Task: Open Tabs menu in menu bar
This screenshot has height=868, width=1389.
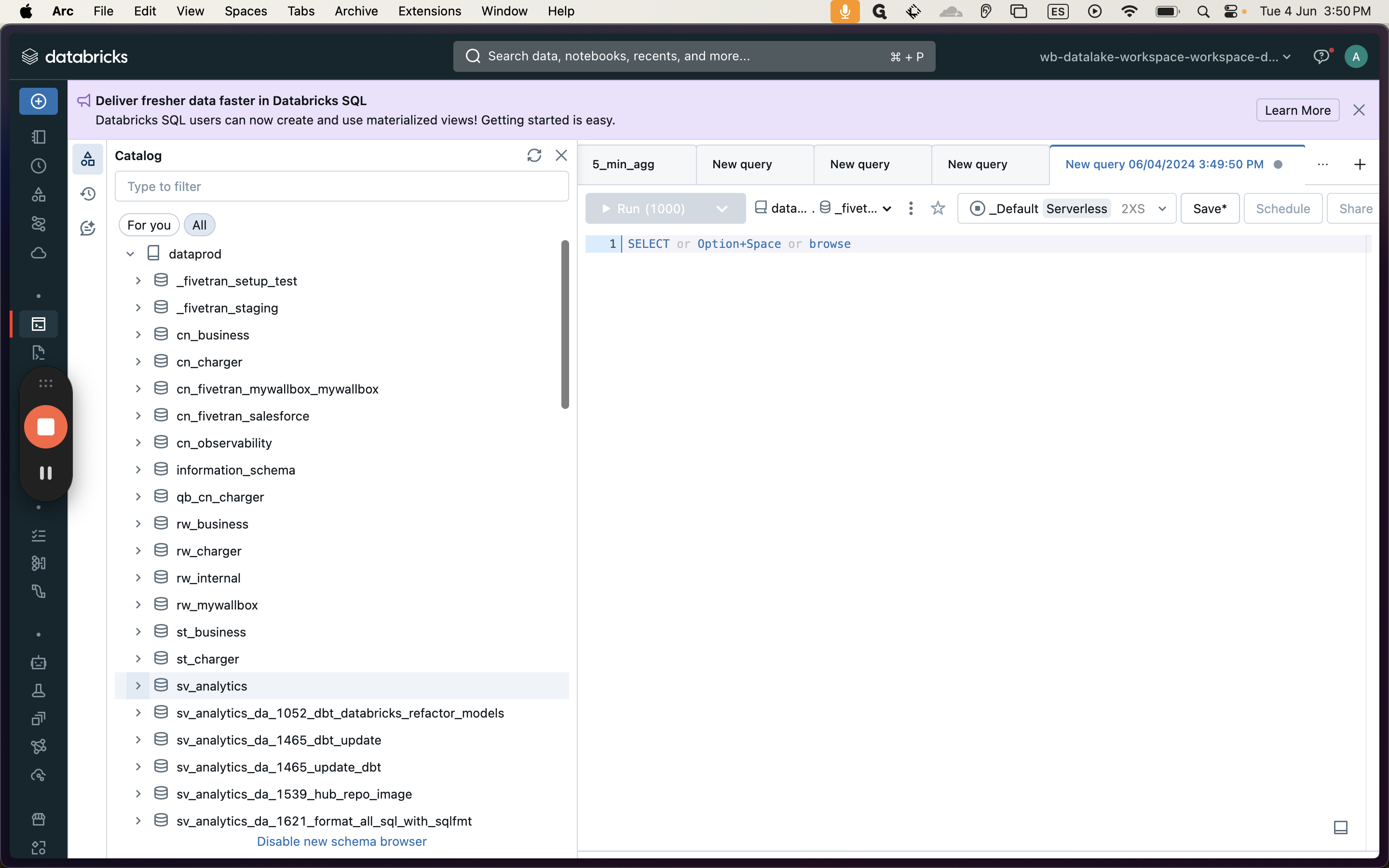Action: (301, 12)
